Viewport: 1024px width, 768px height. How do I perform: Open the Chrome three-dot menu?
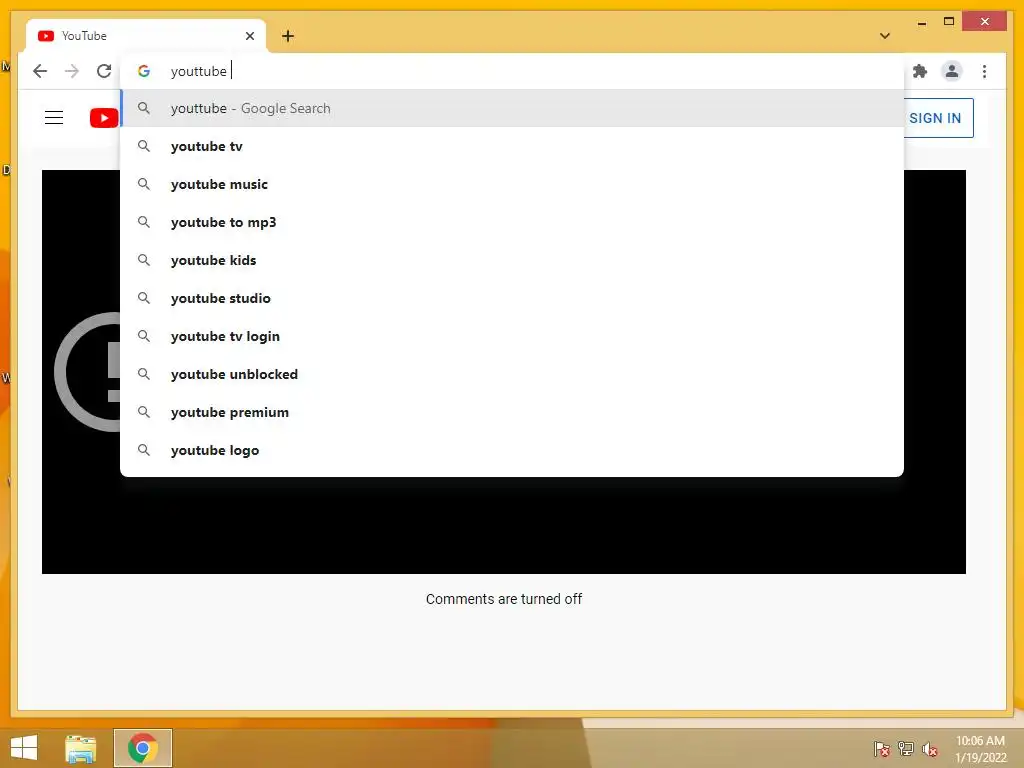click(984, 71)
